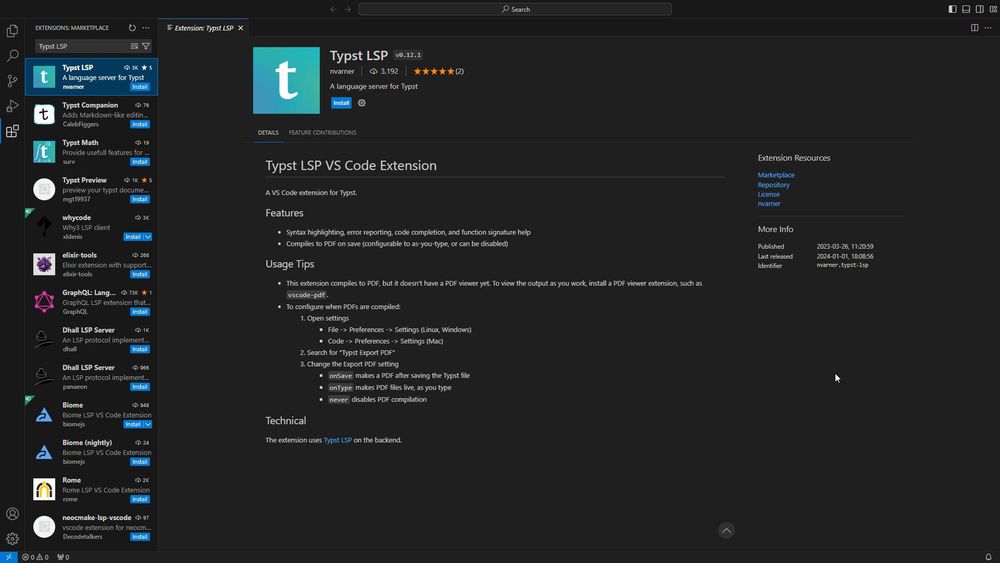Install Biome (nightly) extension
Screen dimensions: 1000x563
[140, 462]
